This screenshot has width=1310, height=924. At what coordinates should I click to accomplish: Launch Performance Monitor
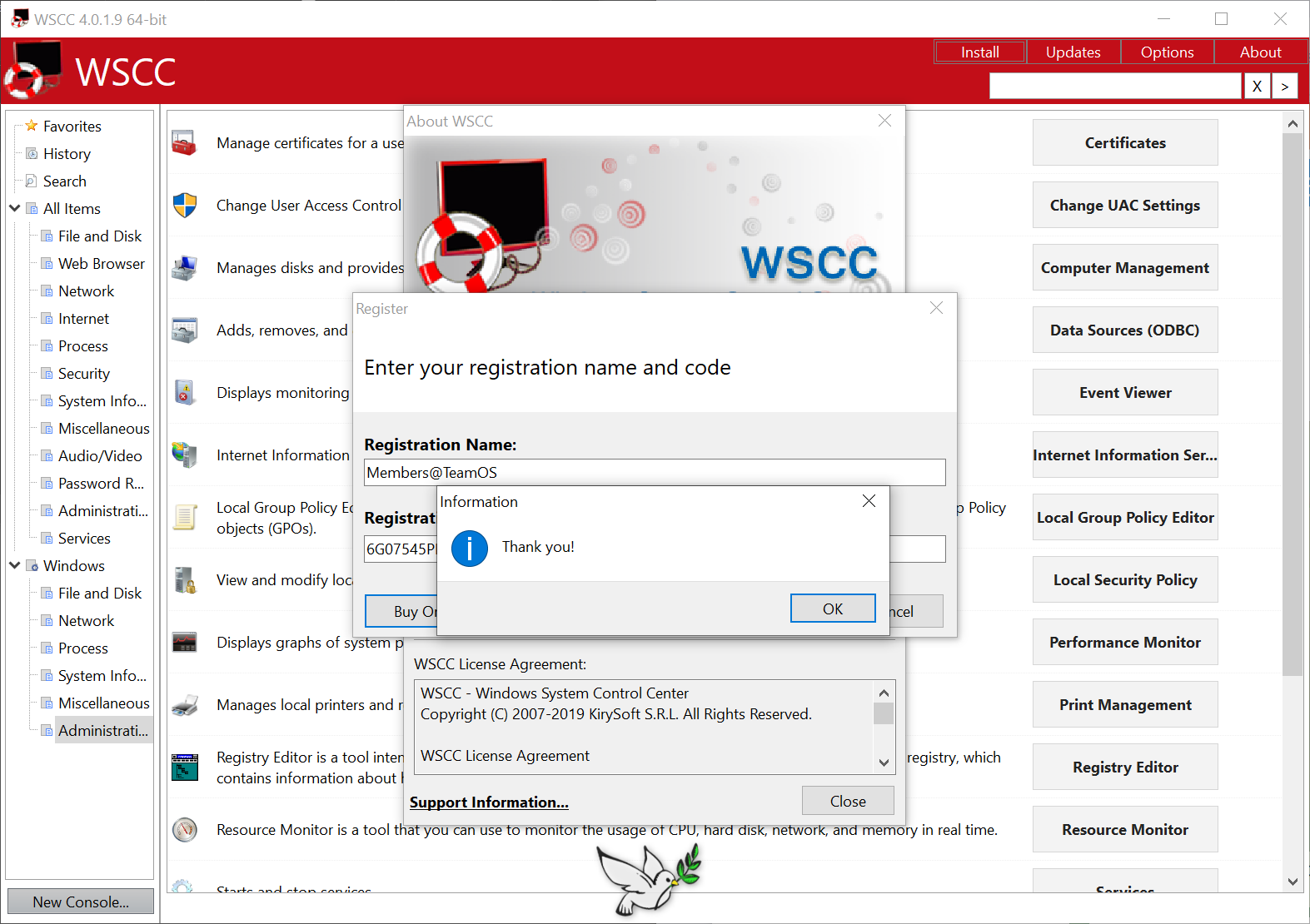(1125, 642)
